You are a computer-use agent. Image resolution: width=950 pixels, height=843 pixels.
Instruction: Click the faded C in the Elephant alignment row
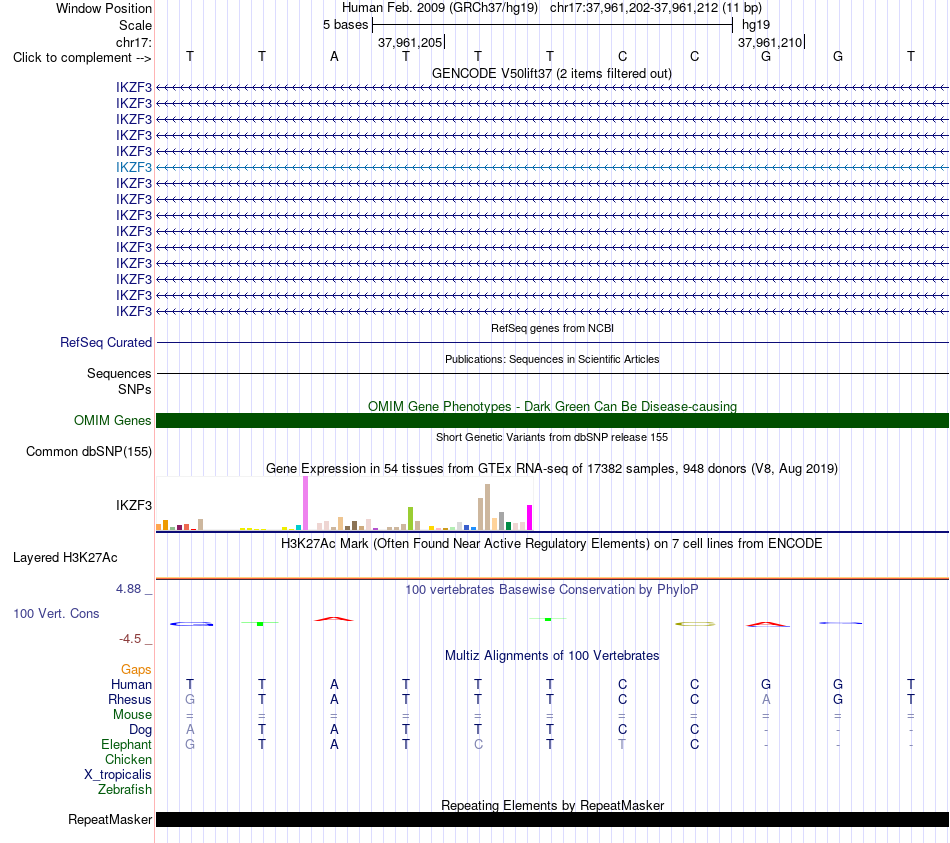pyautogui.click(x=478, y=744)
